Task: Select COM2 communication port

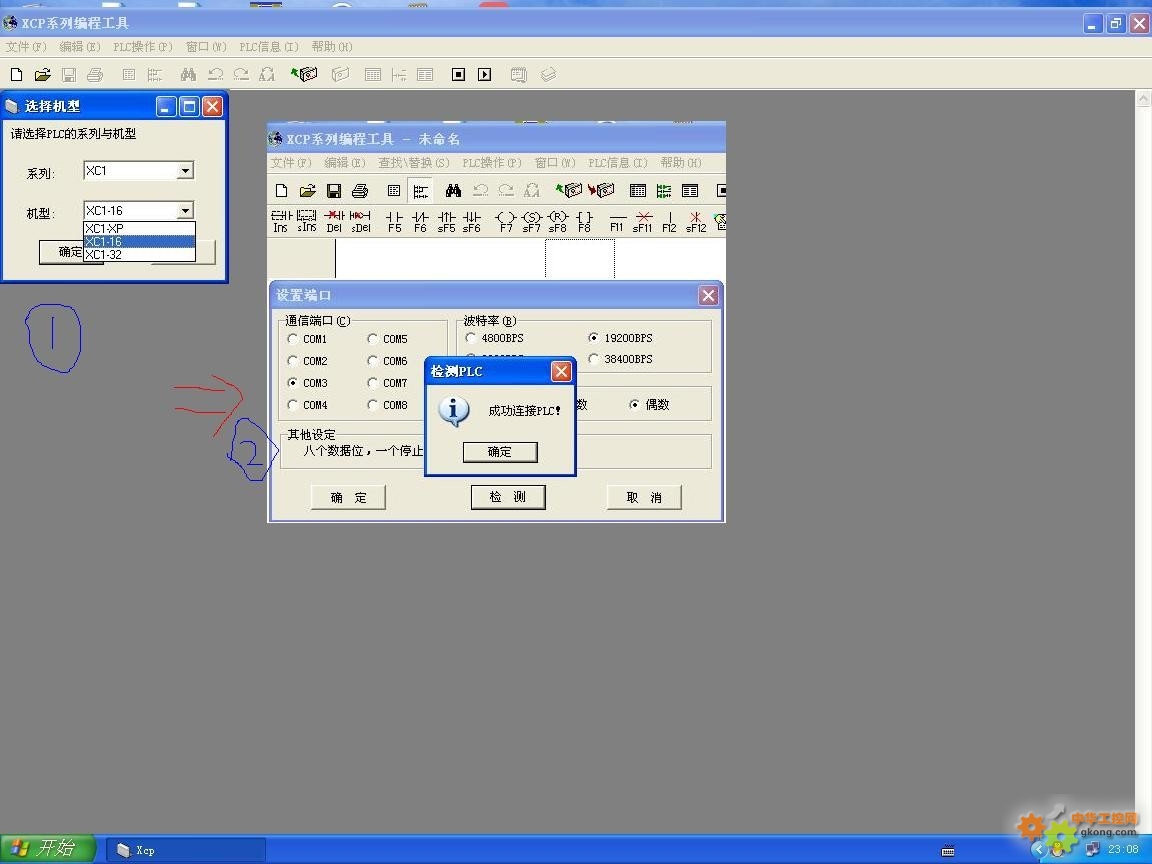Action: coord(308,361)
